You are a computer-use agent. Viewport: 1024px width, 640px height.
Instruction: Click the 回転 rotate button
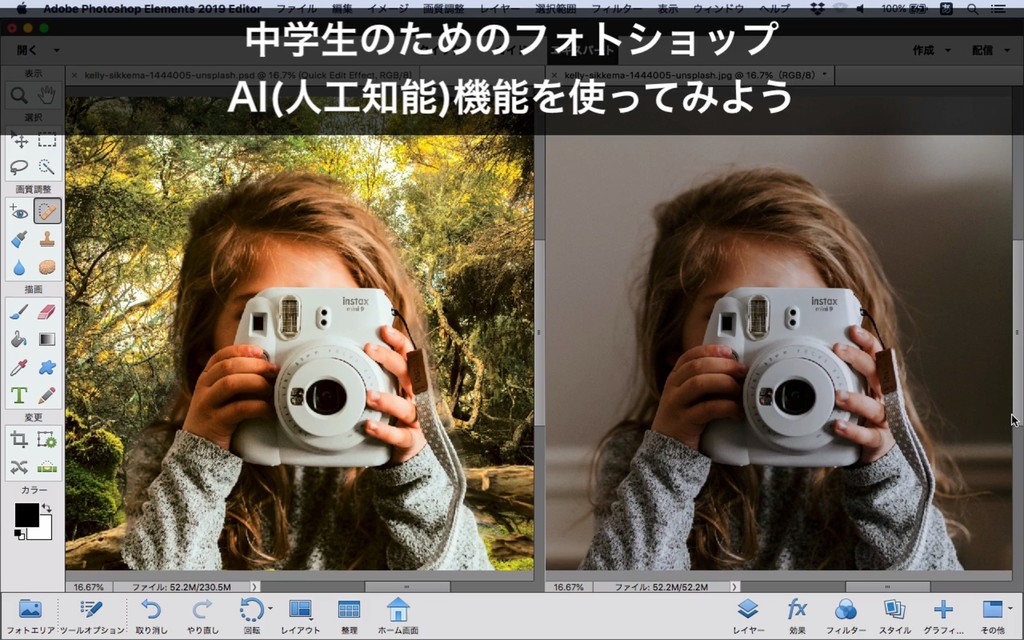point(251,617)
